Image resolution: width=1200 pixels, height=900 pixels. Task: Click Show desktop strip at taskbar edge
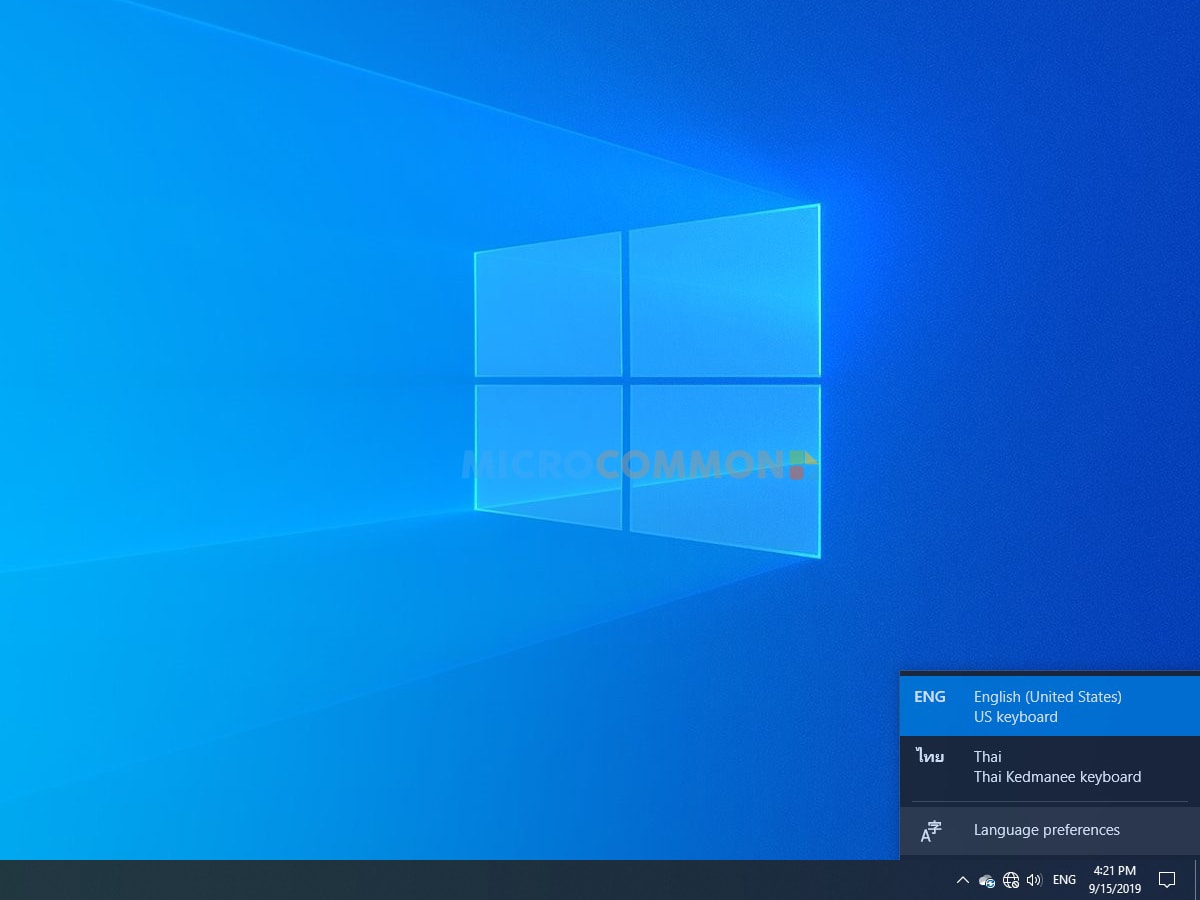[1197, 880]
